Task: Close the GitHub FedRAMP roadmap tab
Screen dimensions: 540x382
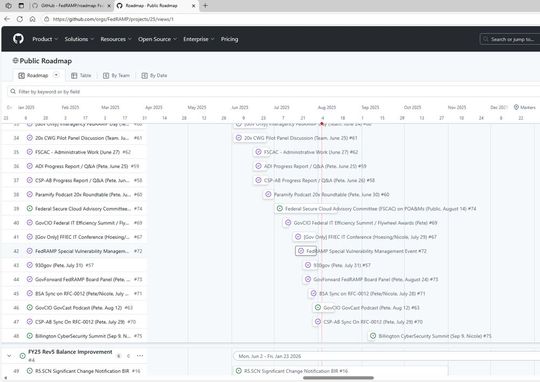Action: coord(108,6)
